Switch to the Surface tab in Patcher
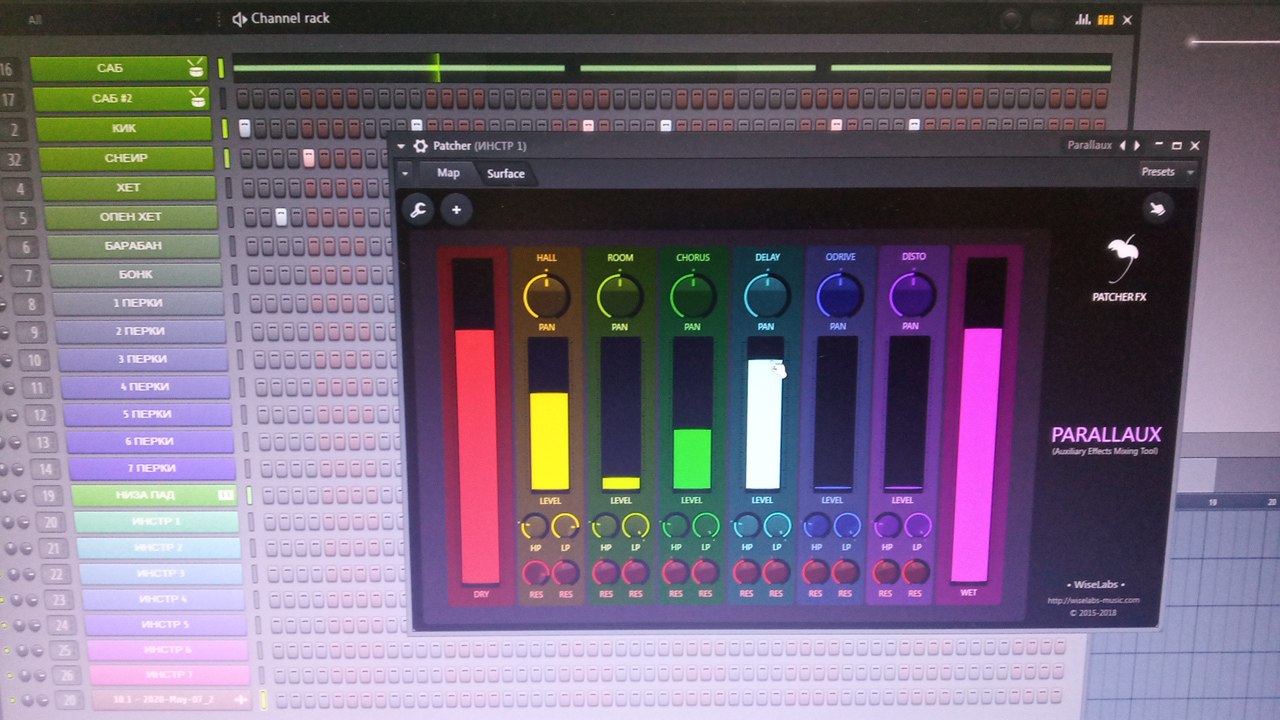Screen dimensions: 1280x720 coord(506,173)
